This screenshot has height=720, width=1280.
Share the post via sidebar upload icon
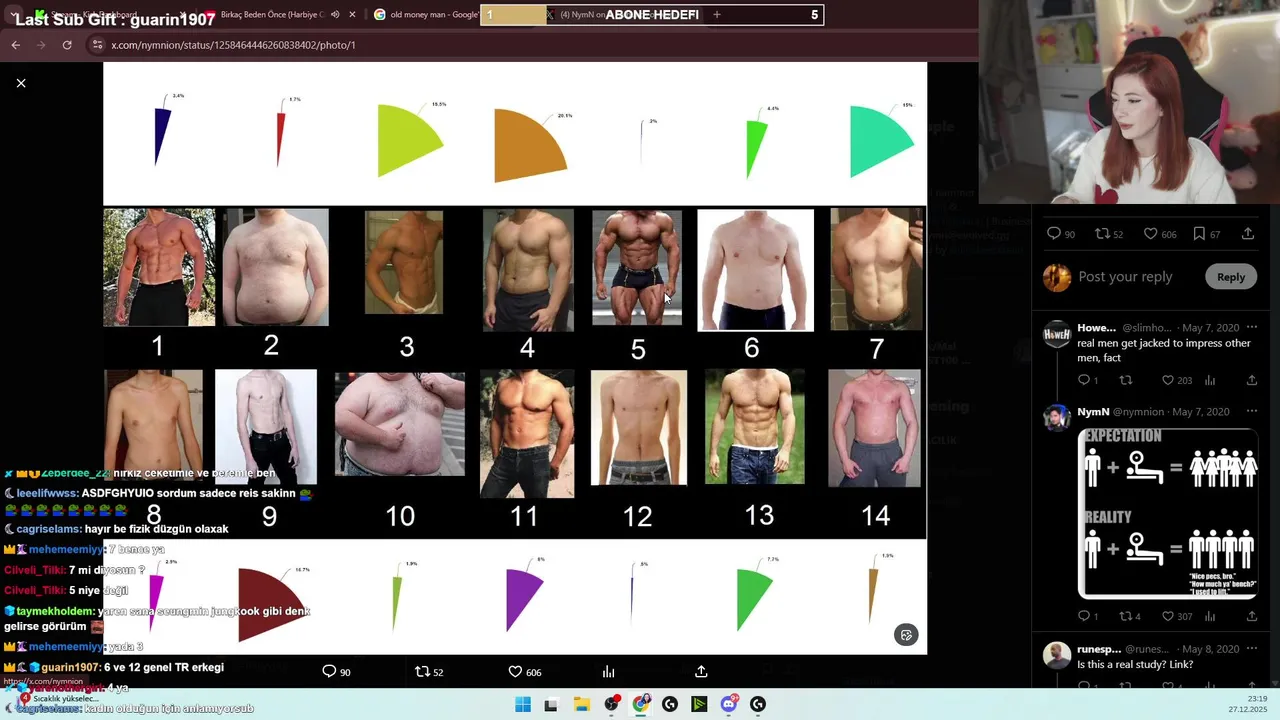tap(1248, 234)
